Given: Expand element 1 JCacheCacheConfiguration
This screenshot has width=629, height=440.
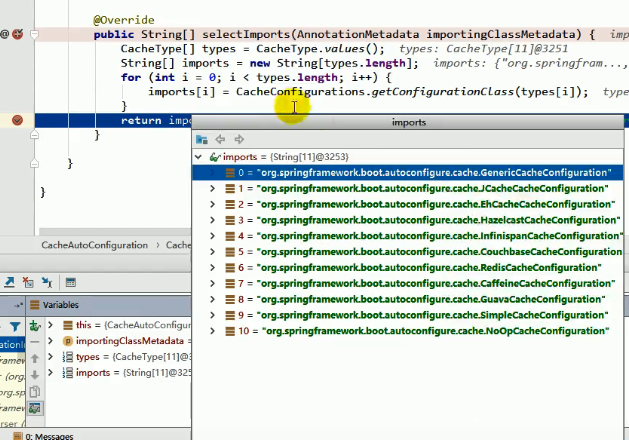Looking at the screenshot, I should pos(213,189).
